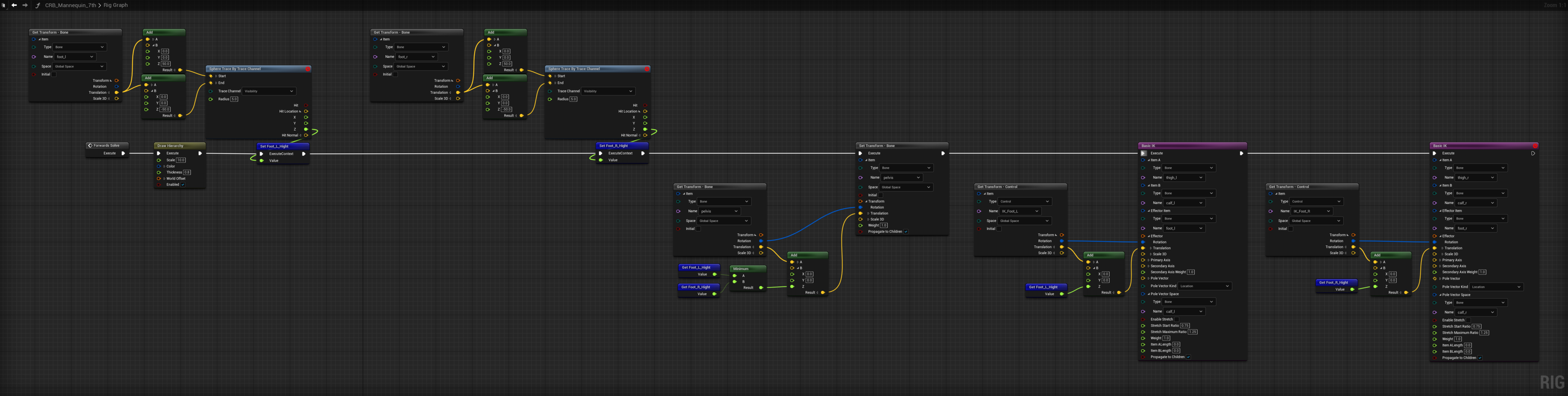Click Stretch Maximum Ratio field on thigh_l Basic IK
The image size is (1568, 396).
pos(1192,332)
